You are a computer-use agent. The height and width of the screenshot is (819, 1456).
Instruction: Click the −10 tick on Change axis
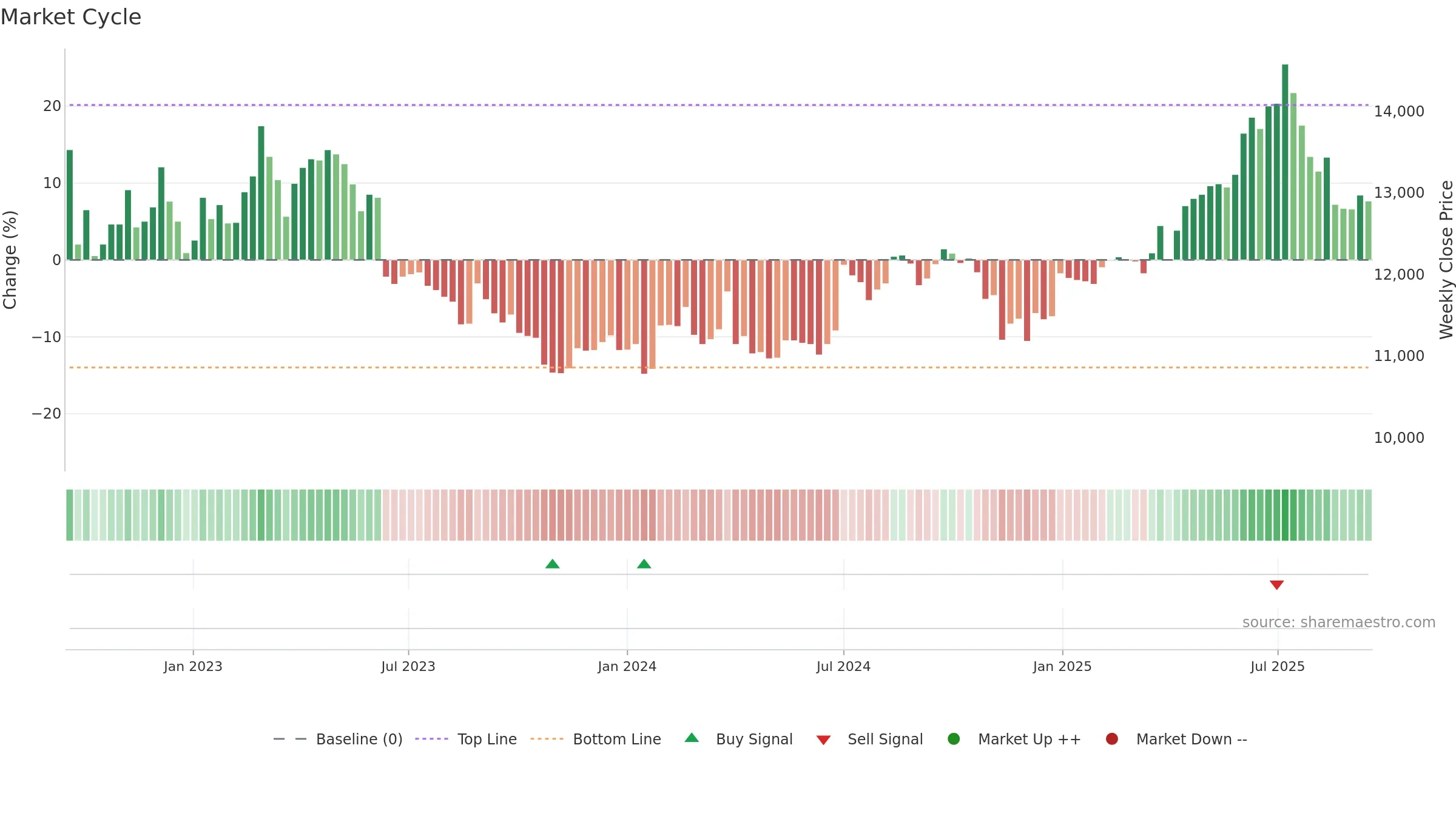pos(47,337)
